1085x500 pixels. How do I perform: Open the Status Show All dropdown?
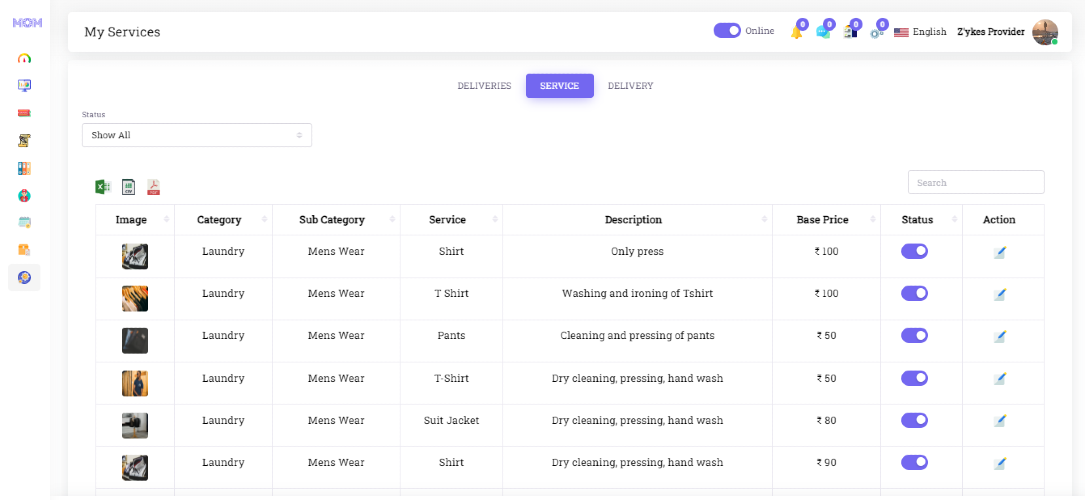(x=197, y=135)
